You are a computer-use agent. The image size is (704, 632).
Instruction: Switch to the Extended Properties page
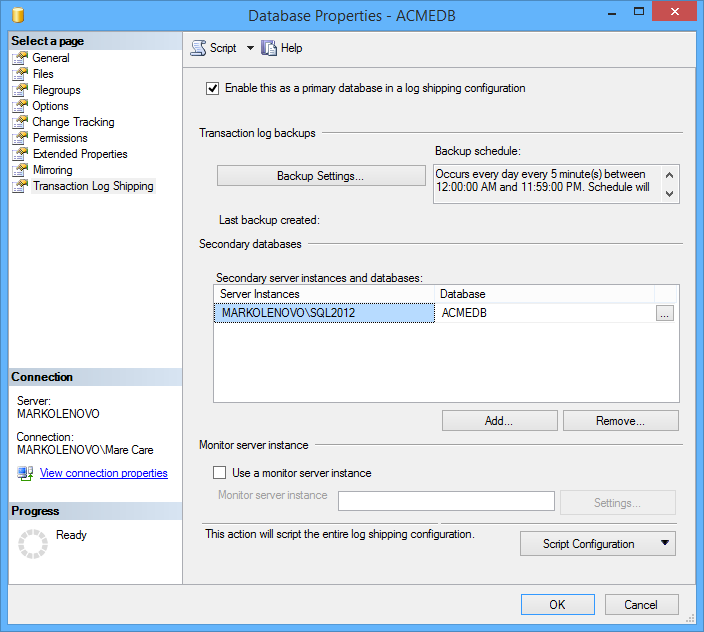[80, 154]
